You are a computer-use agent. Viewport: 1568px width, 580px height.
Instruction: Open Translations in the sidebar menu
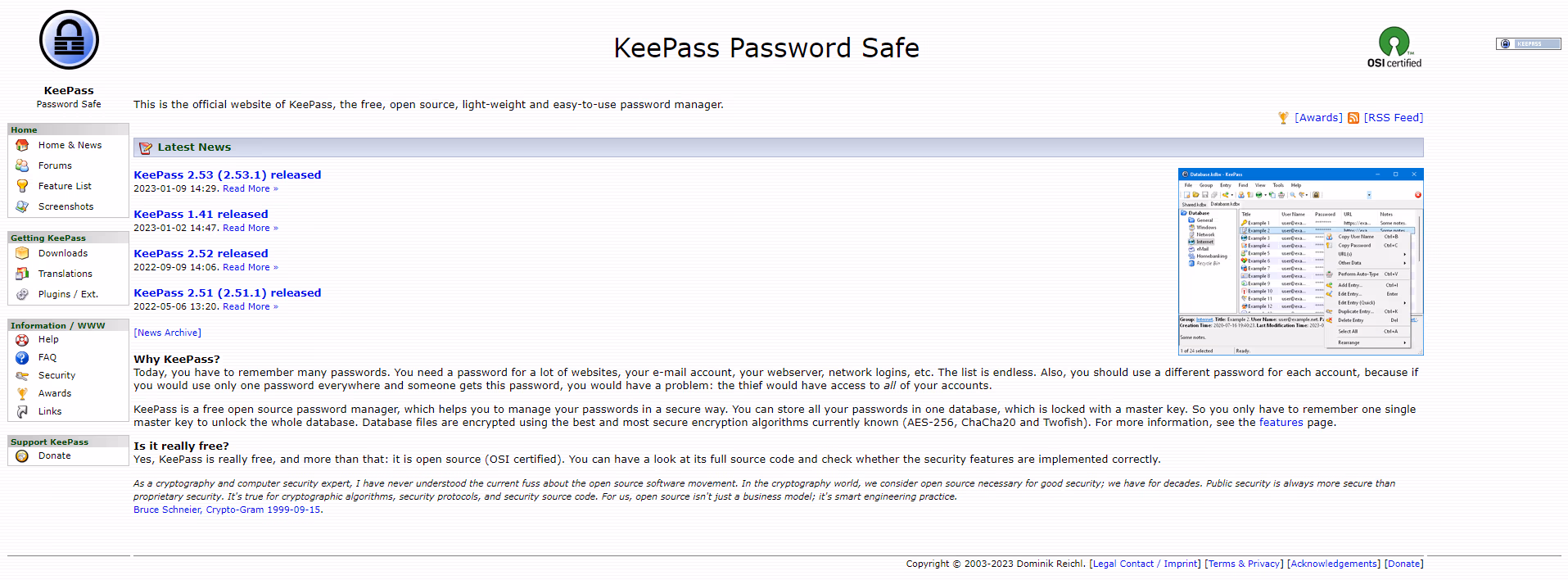tap(65, 274)
